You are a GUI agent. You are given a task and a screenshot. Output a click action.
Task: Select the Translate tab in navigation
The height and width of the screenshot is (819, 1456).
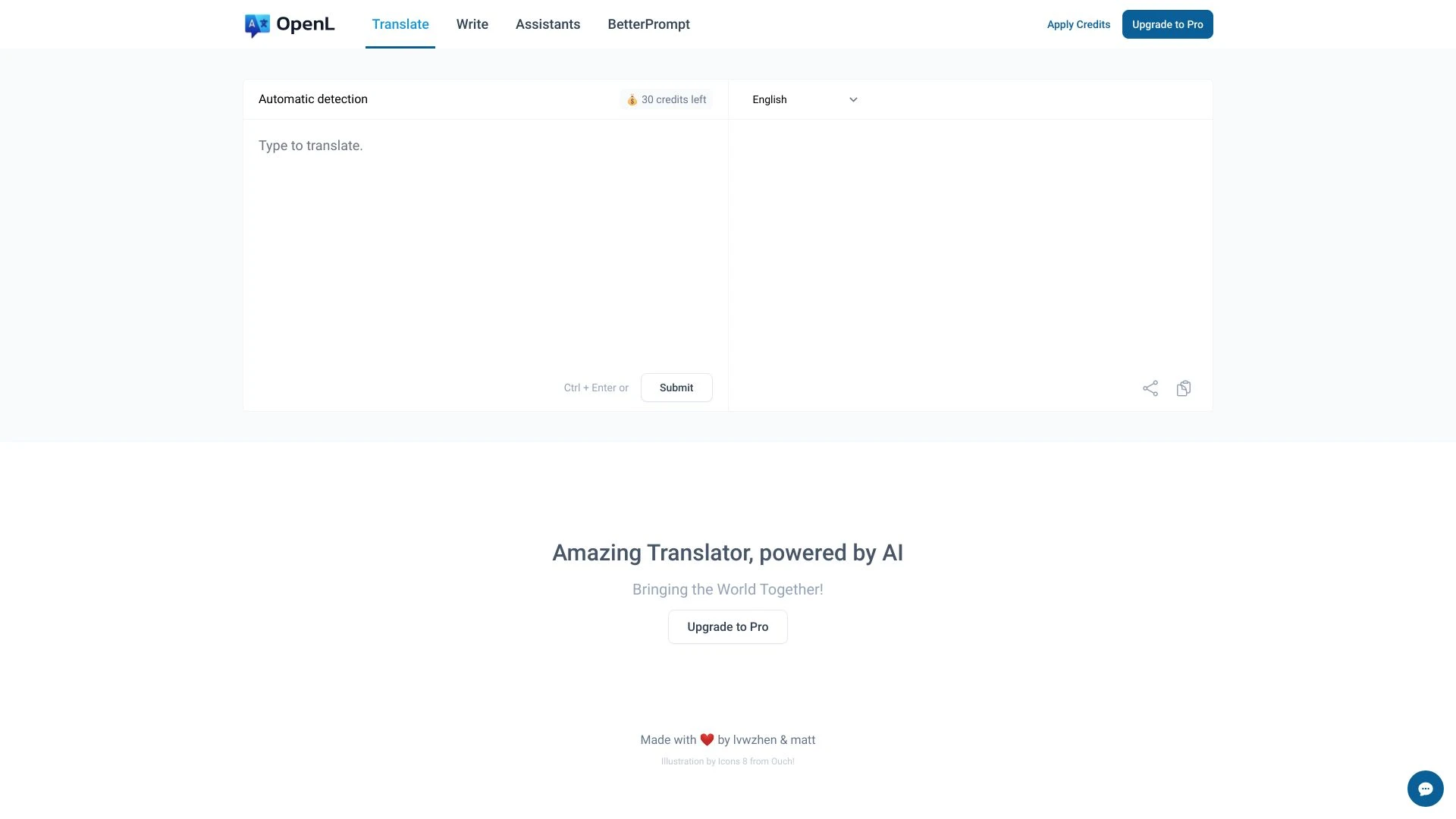pos(400,24)
